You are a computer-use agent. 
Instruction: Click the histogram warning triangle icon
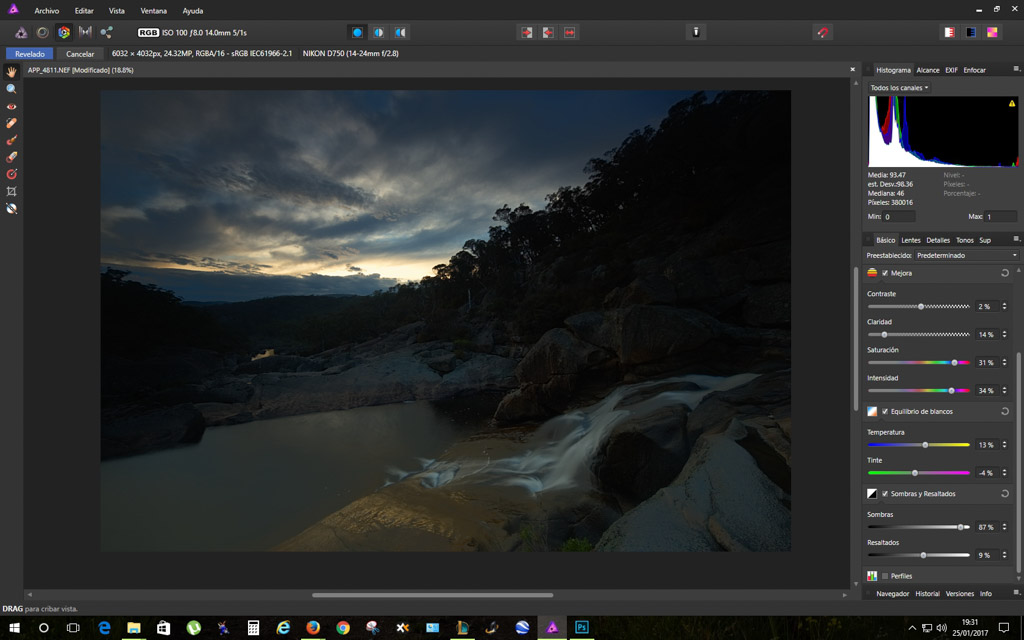pos(1012,103)
